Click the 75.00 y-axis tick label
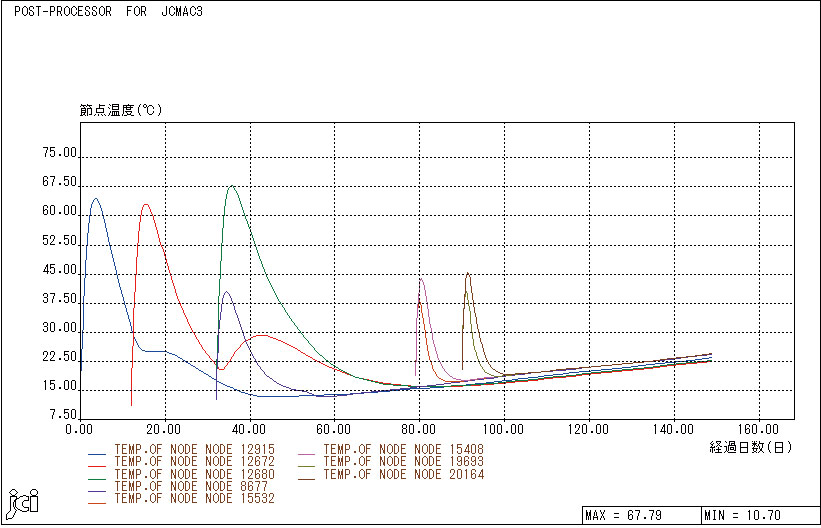Image resolution: width=821 pixels, height=528 pixels. coord(59,153)
